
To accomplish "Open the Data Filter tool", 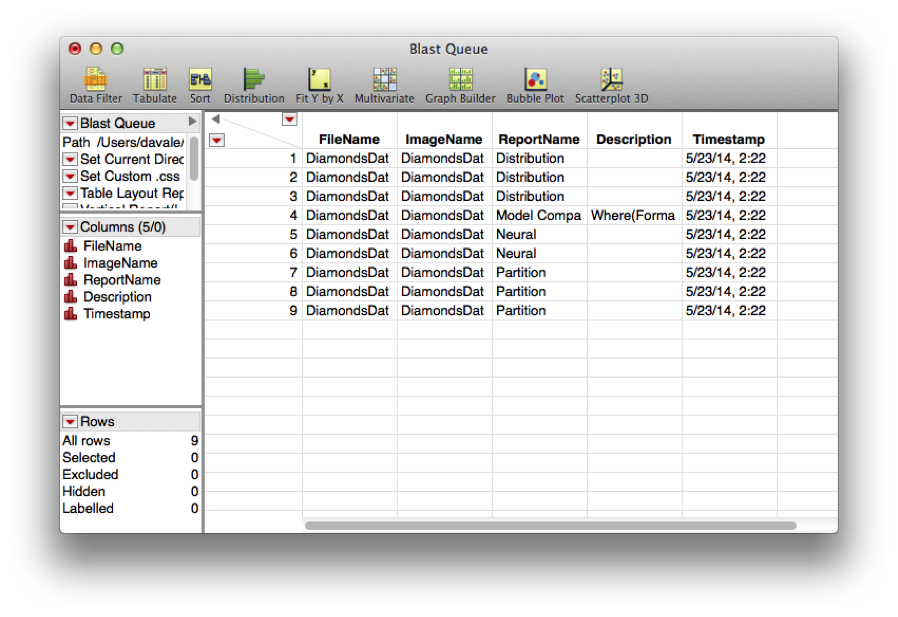I will tap(95, 84).
